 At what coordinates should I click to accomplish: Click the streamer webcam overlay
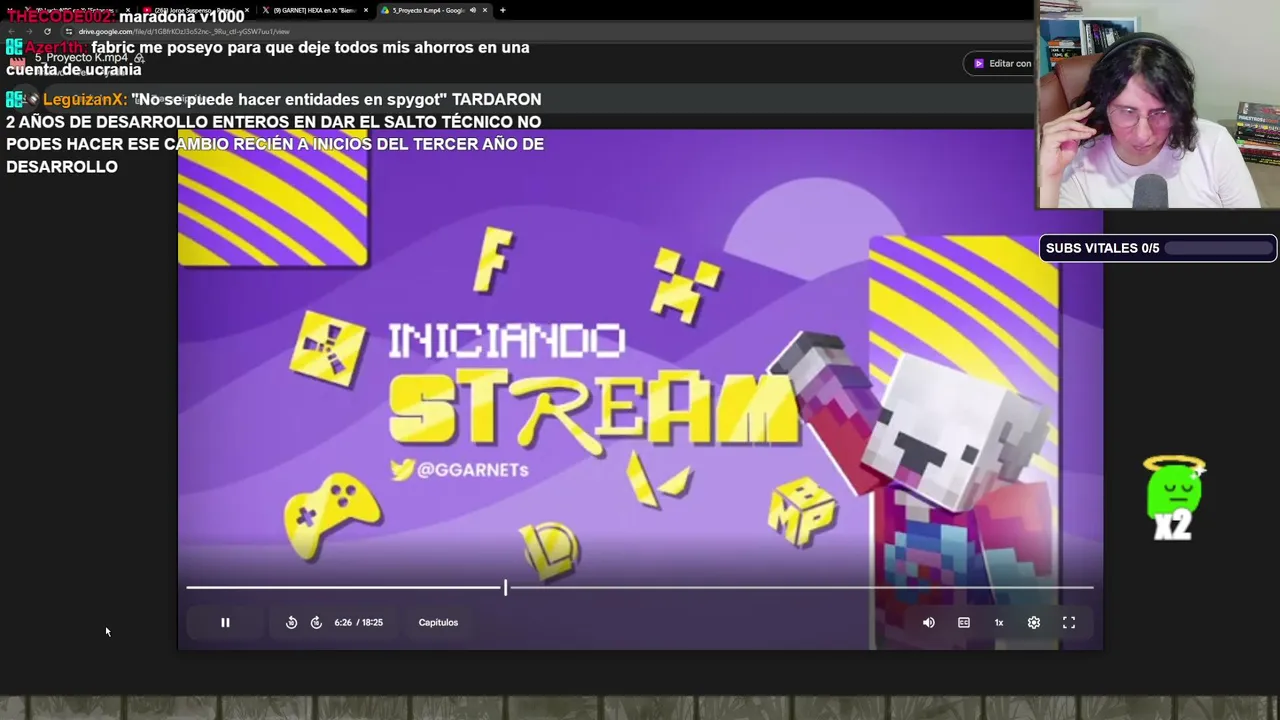[x=1158, y=104]
